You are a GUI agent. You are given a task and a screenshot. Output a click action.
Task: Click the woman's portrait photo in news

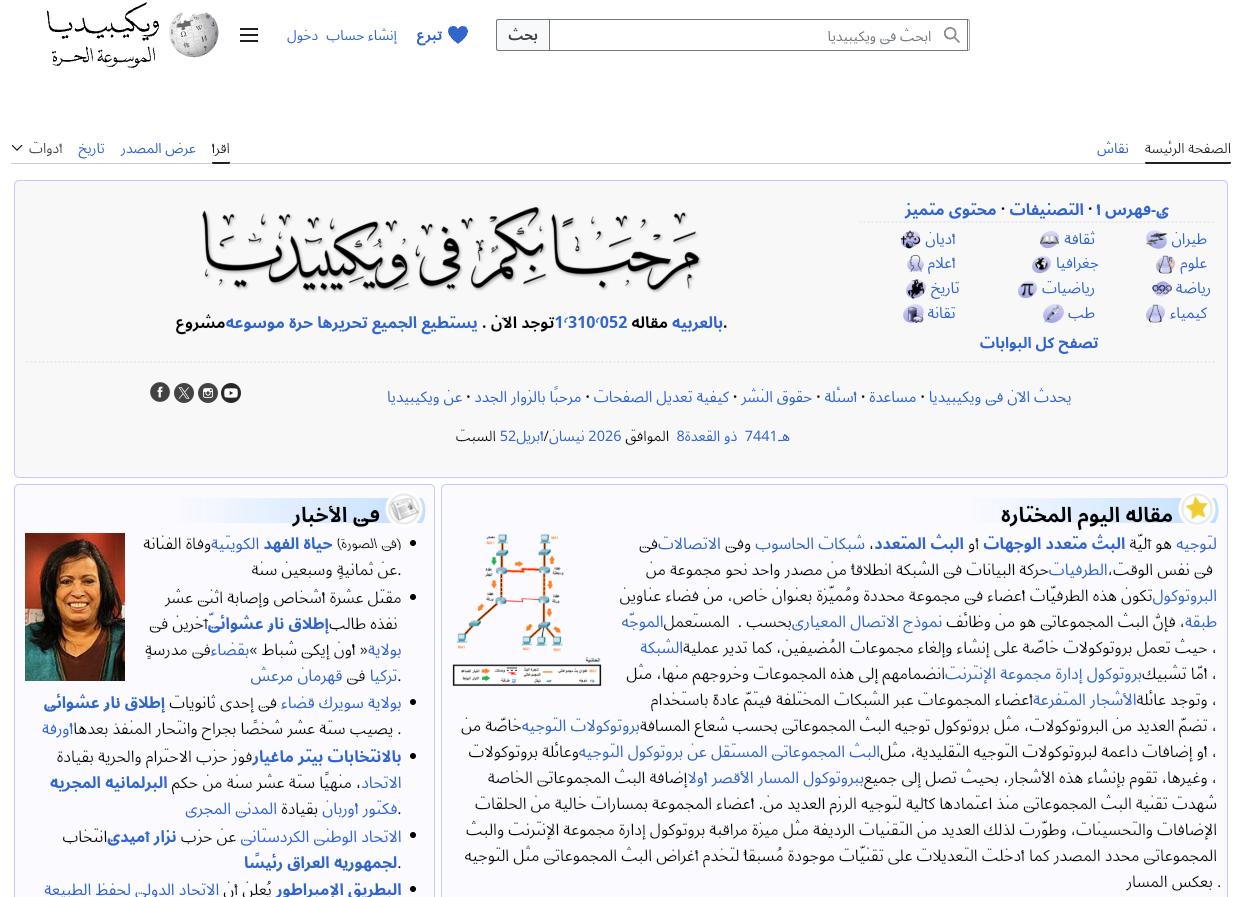(x=75, y=607)
